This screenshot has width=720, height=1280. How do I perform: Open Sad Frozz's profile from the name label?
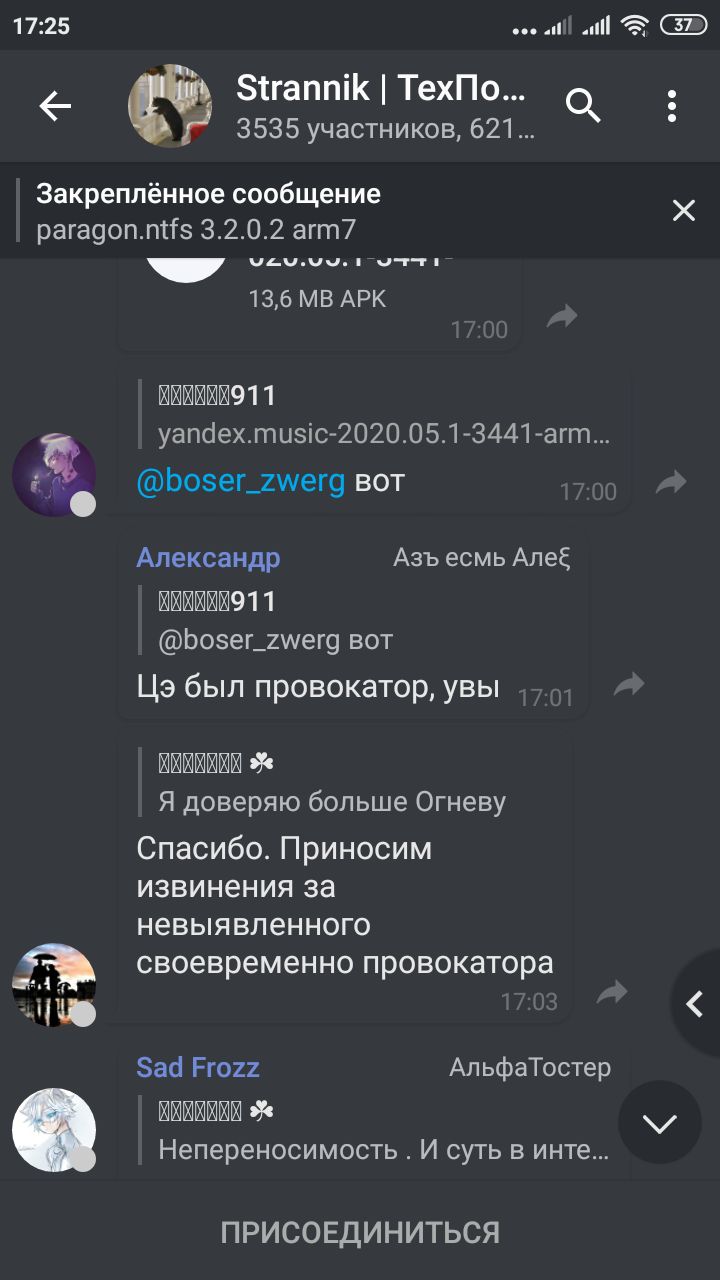pos(198,1068)
